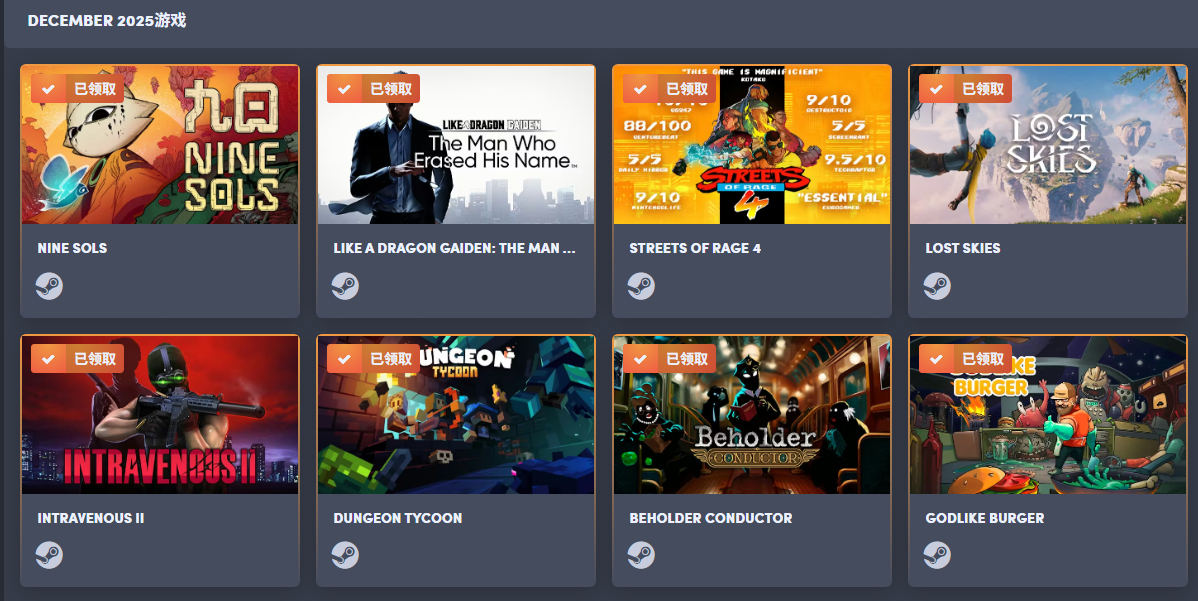This screenshot has width=1198, height=601.
Task: Open the Intravenous II cover artwork
Action: 160,415
